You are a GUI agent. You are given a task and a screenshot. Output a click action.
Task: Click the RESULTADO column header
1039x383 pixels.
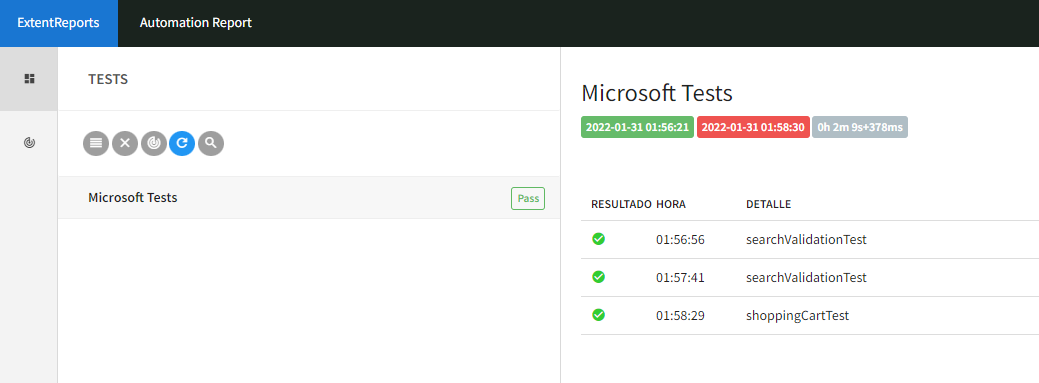point(622,204)
